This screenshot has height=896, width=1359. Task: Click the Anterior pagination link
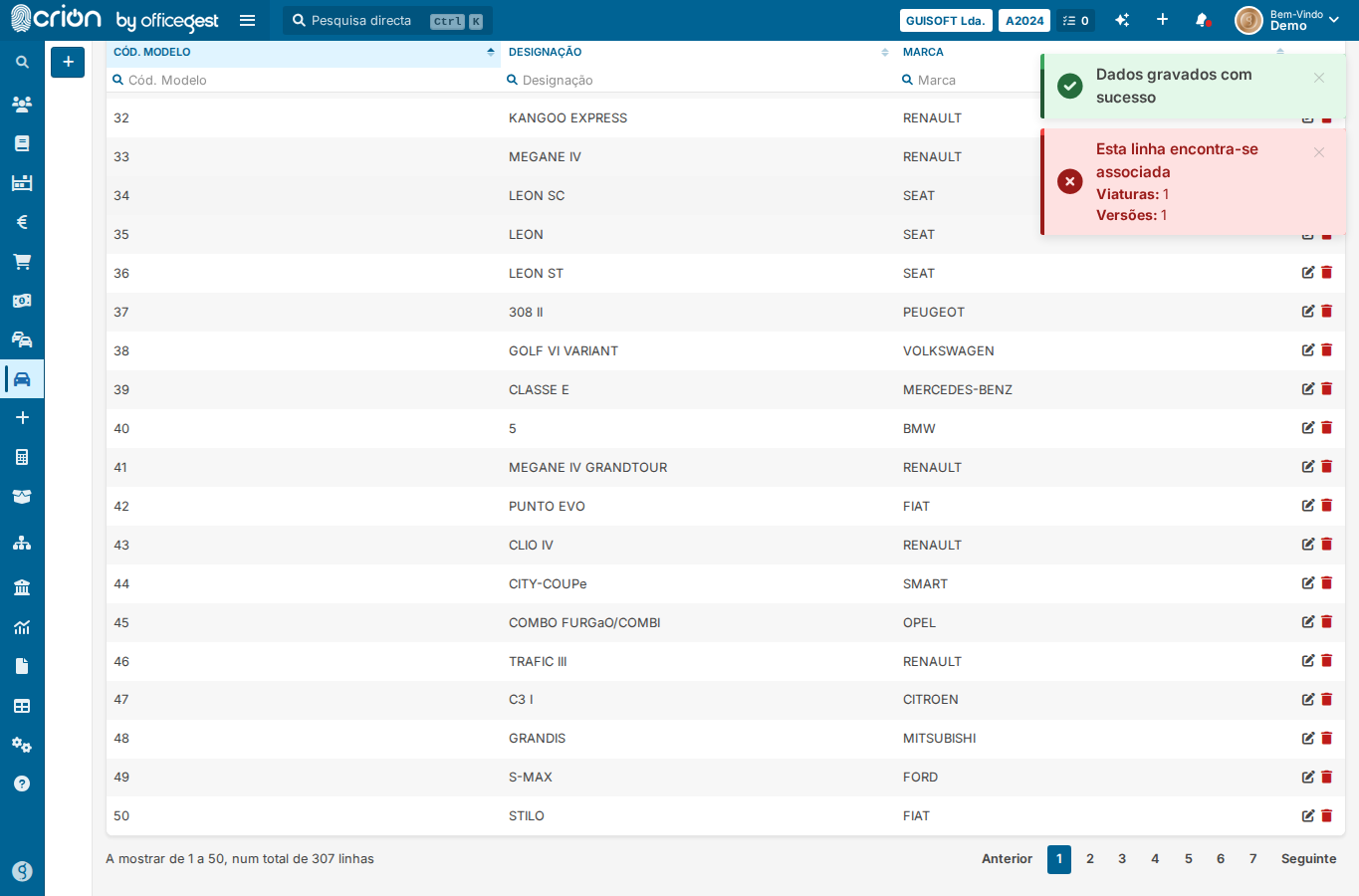(x=1007, y=859)
